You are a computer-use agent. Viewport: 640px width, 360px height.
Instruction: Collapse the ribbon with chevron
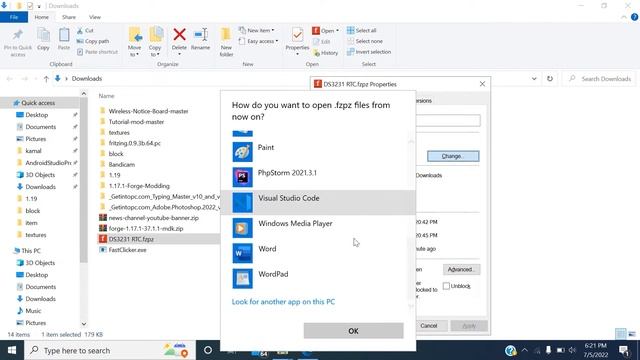pos(624,17)
